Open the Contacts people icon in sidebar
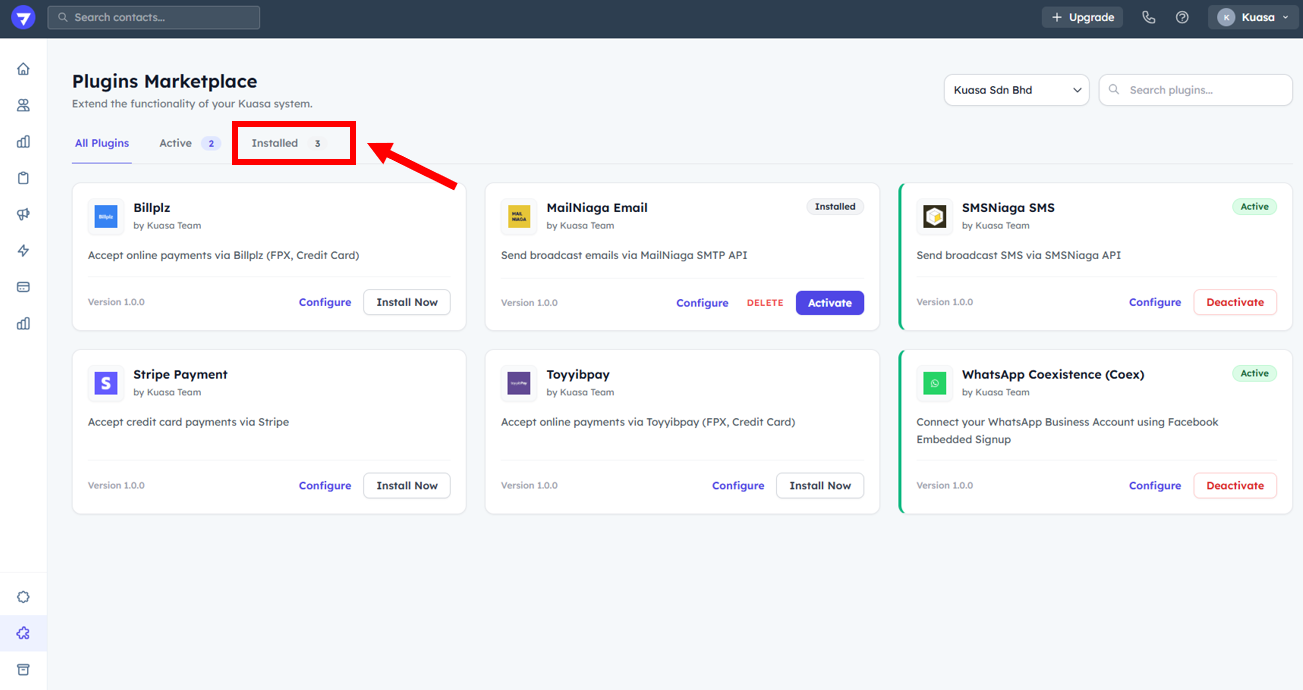The width and height of the screenshot is (1303, 690). pos(23,105)
